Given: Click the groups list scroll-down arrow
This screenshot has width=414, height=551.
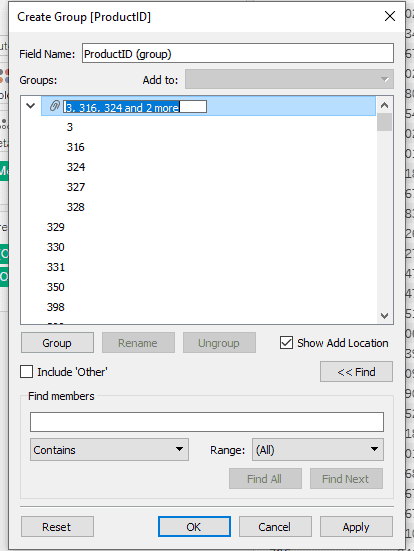Looking at the screenshot, I should [384, 316].
